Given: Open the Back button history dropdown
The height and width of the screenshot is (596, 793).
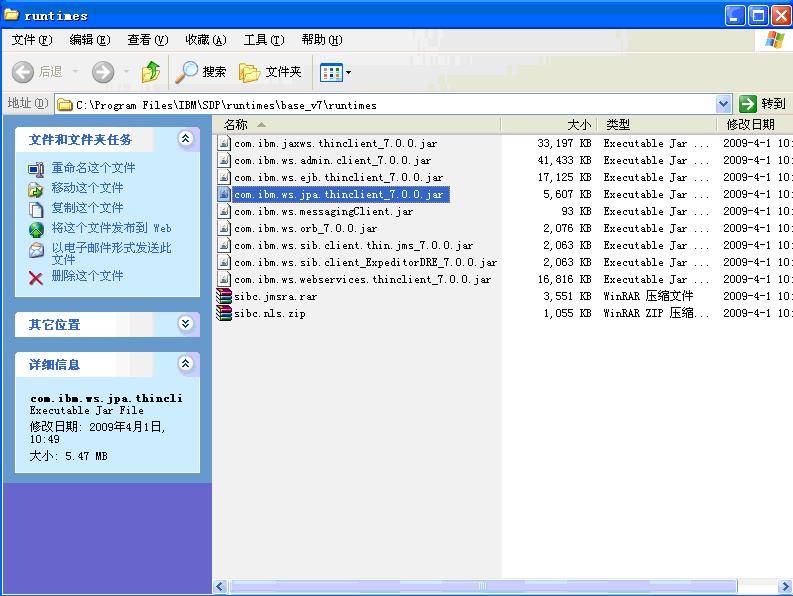Looking at the screenshot, I should click(x=76, y=72).
